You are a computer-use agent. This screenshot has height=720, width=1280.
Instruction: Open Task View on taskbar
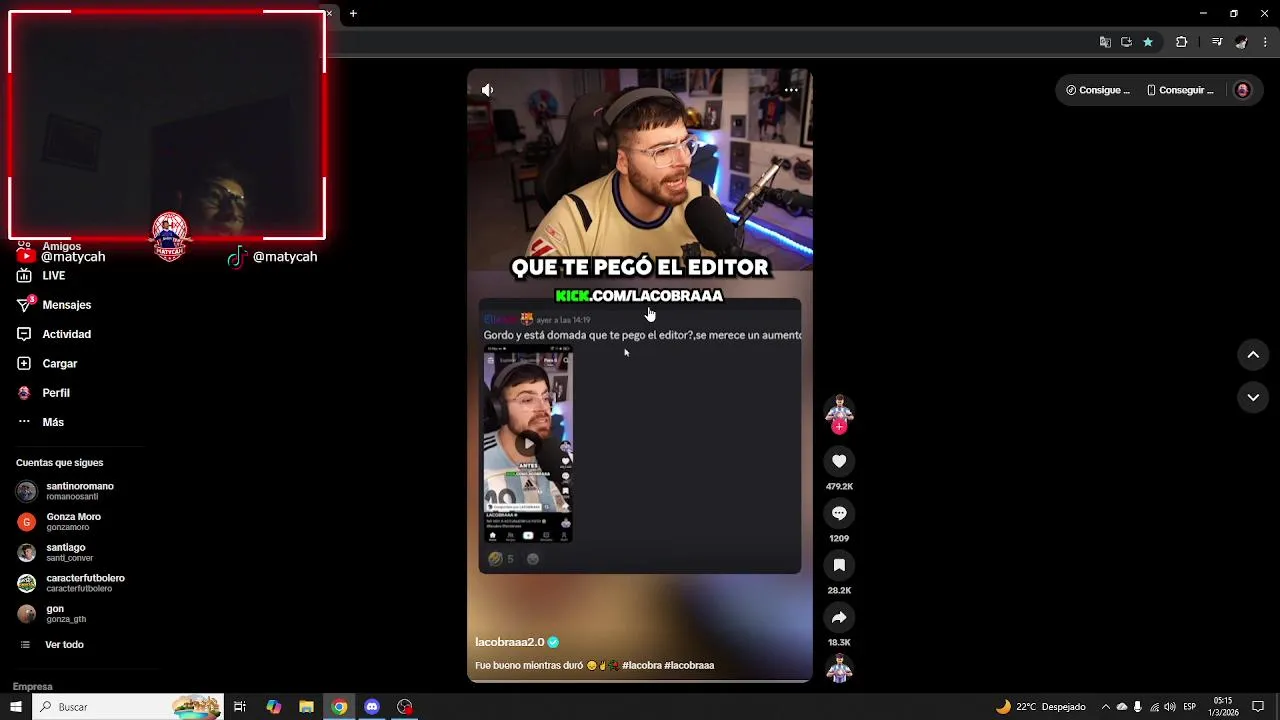240,707
